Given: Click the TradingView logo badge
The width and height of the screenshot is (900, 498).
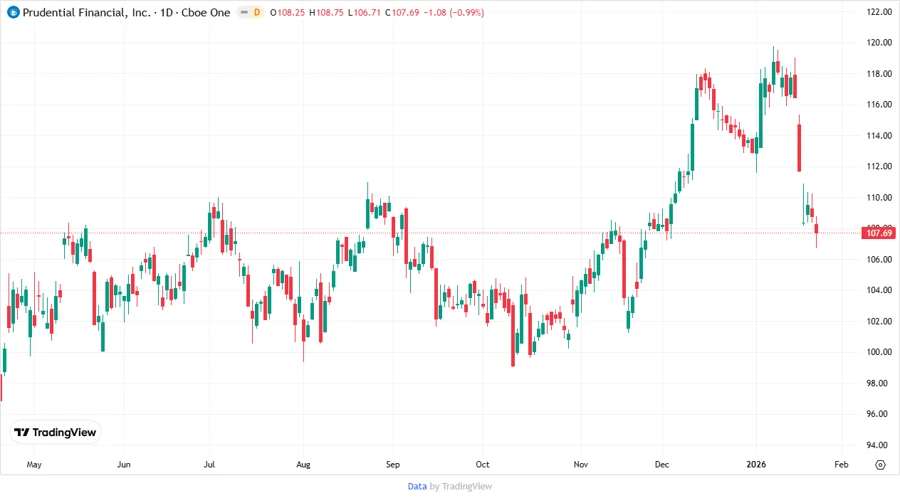Looking at the screenshot, I should (55, 433).
